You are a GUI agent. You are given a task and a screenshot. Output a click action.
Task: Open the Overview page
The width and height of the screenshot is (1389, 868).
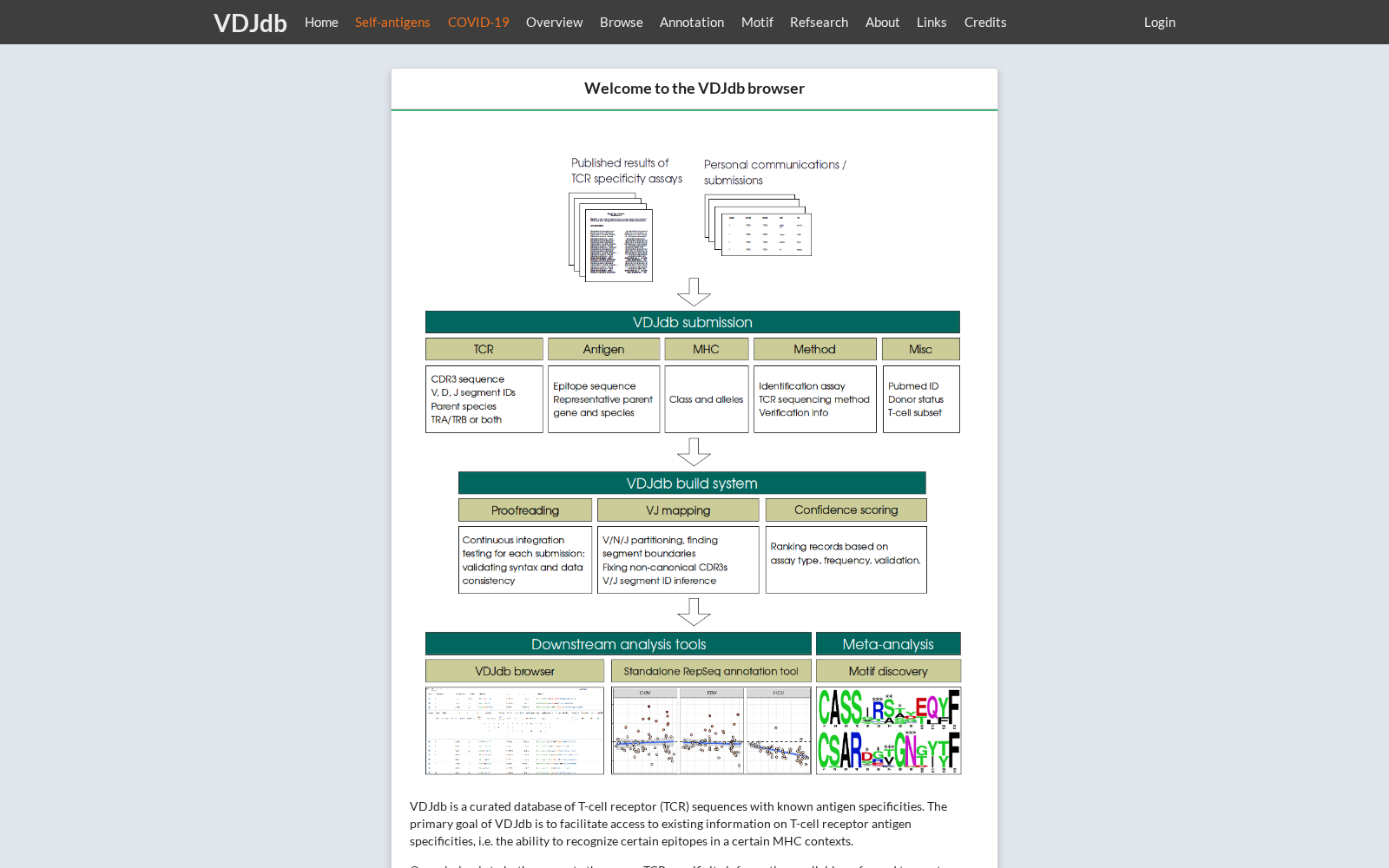(554, 23)
